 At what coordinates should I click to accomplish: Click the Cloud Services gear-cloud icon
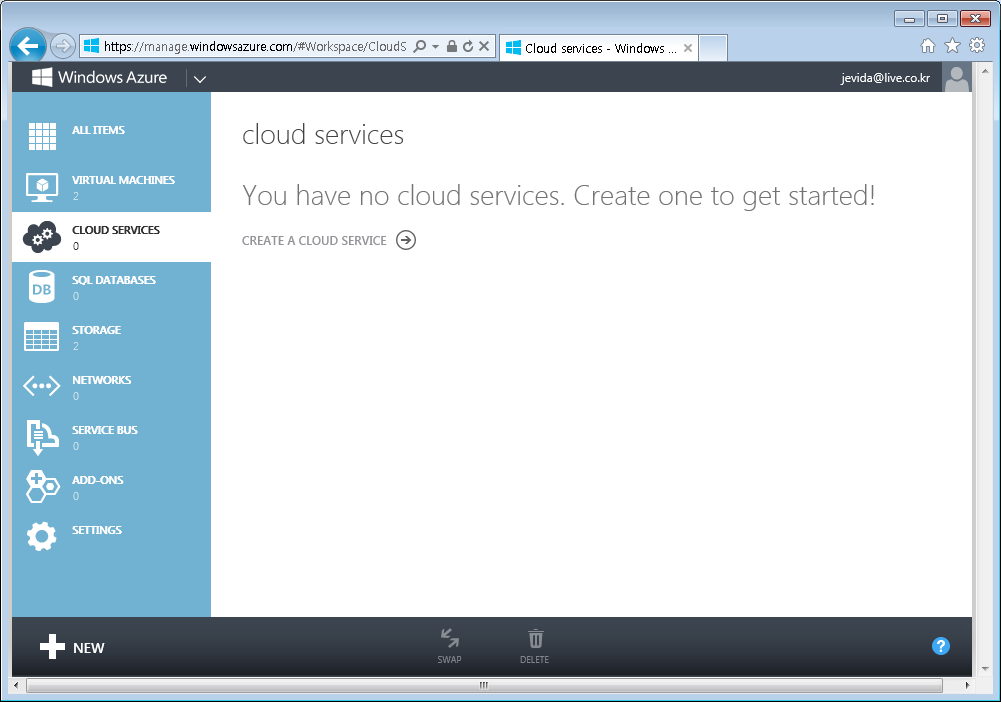click(42, 237)
